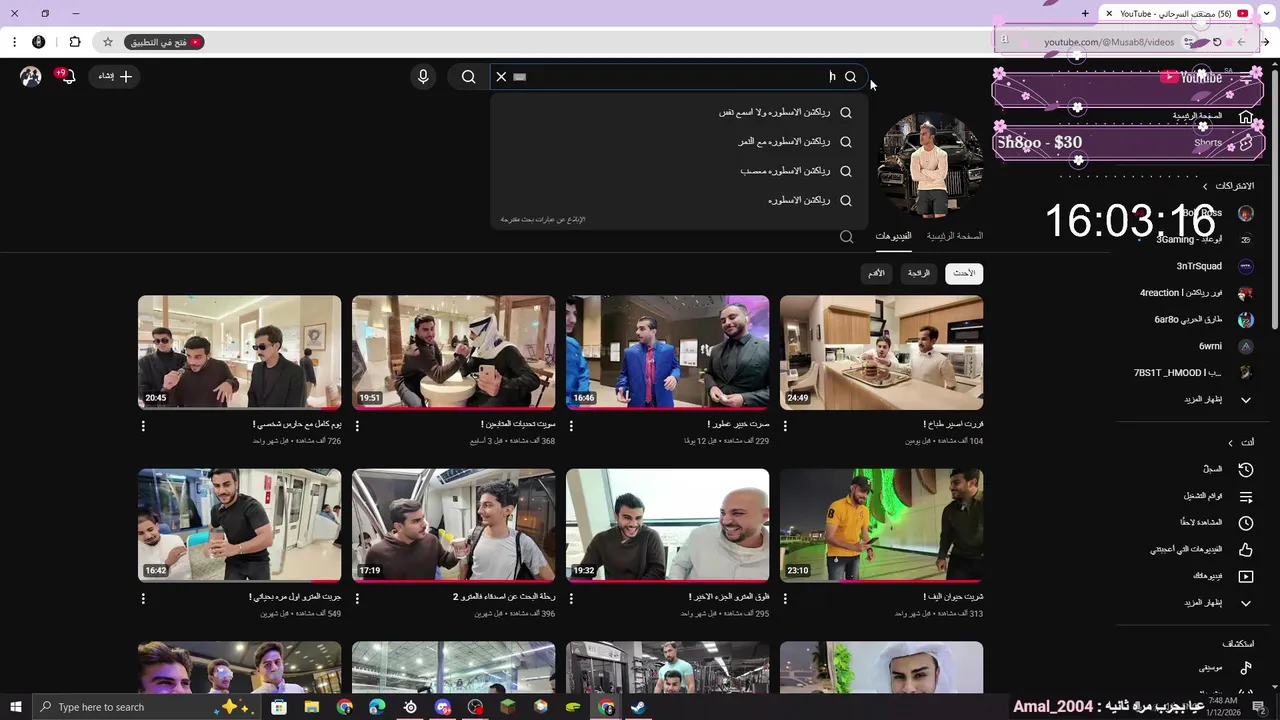
Task: Open the options menu for قررت اصير طباخ video
Action: point(785,426)
